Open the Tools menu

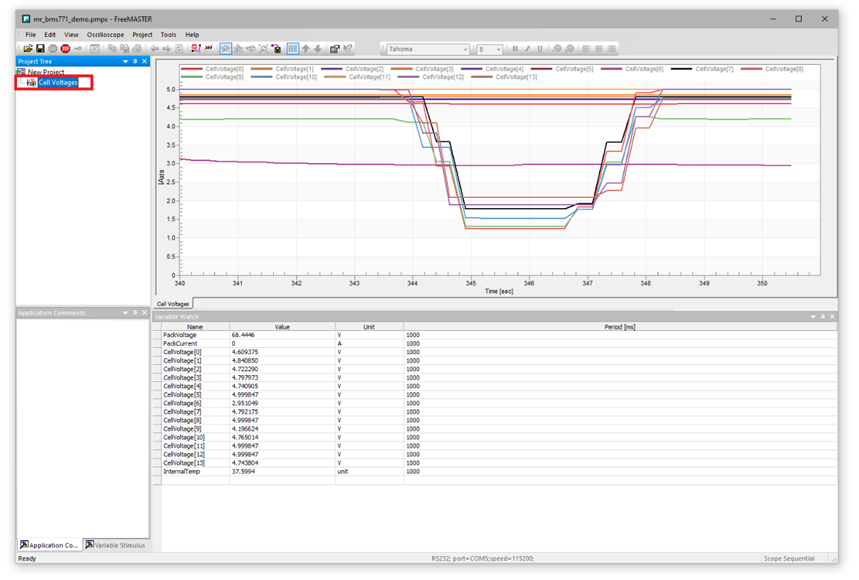(168, 35)
